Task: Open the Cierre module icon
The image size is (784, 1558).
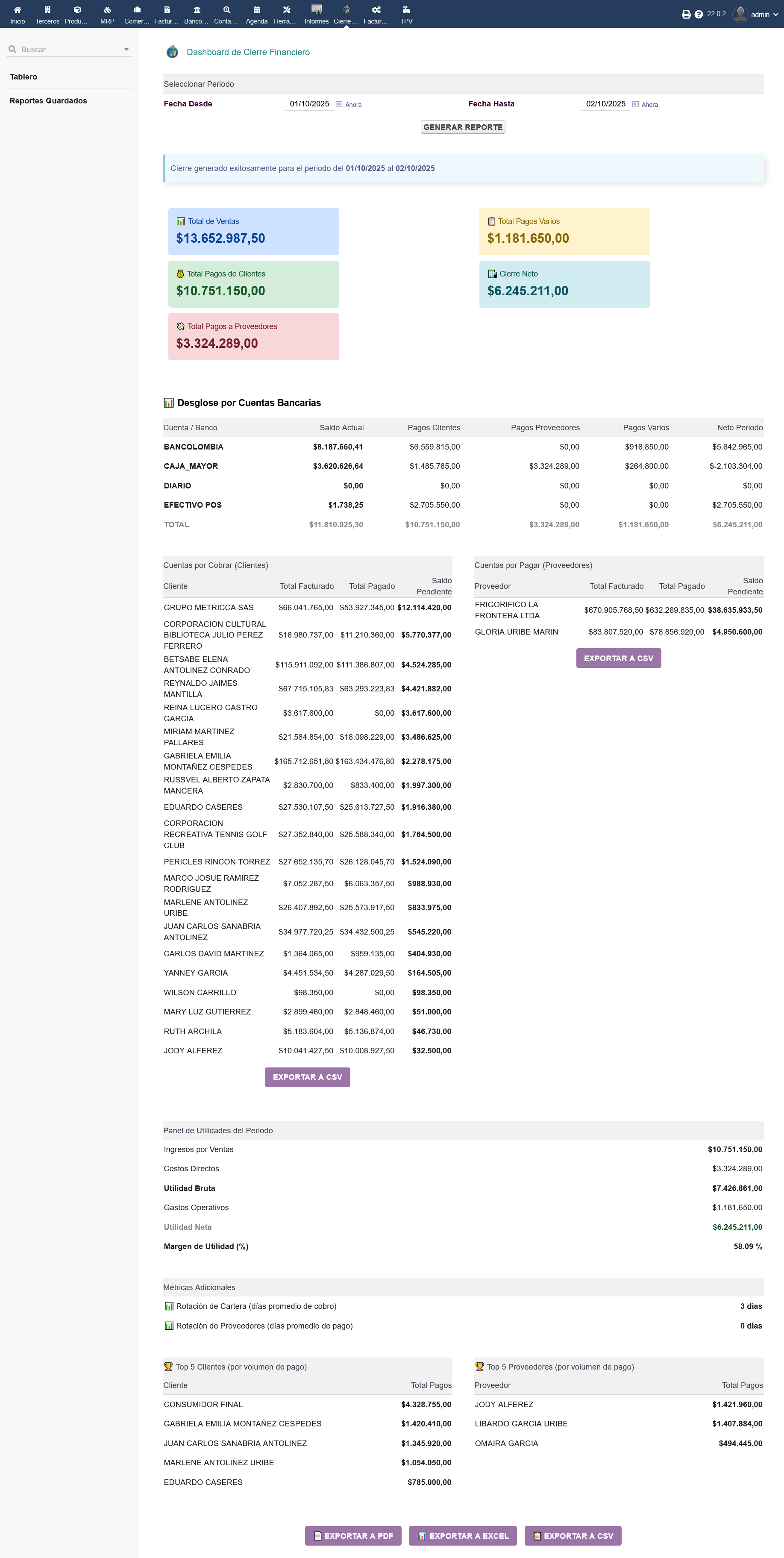Action: click(x=346, y=9)
